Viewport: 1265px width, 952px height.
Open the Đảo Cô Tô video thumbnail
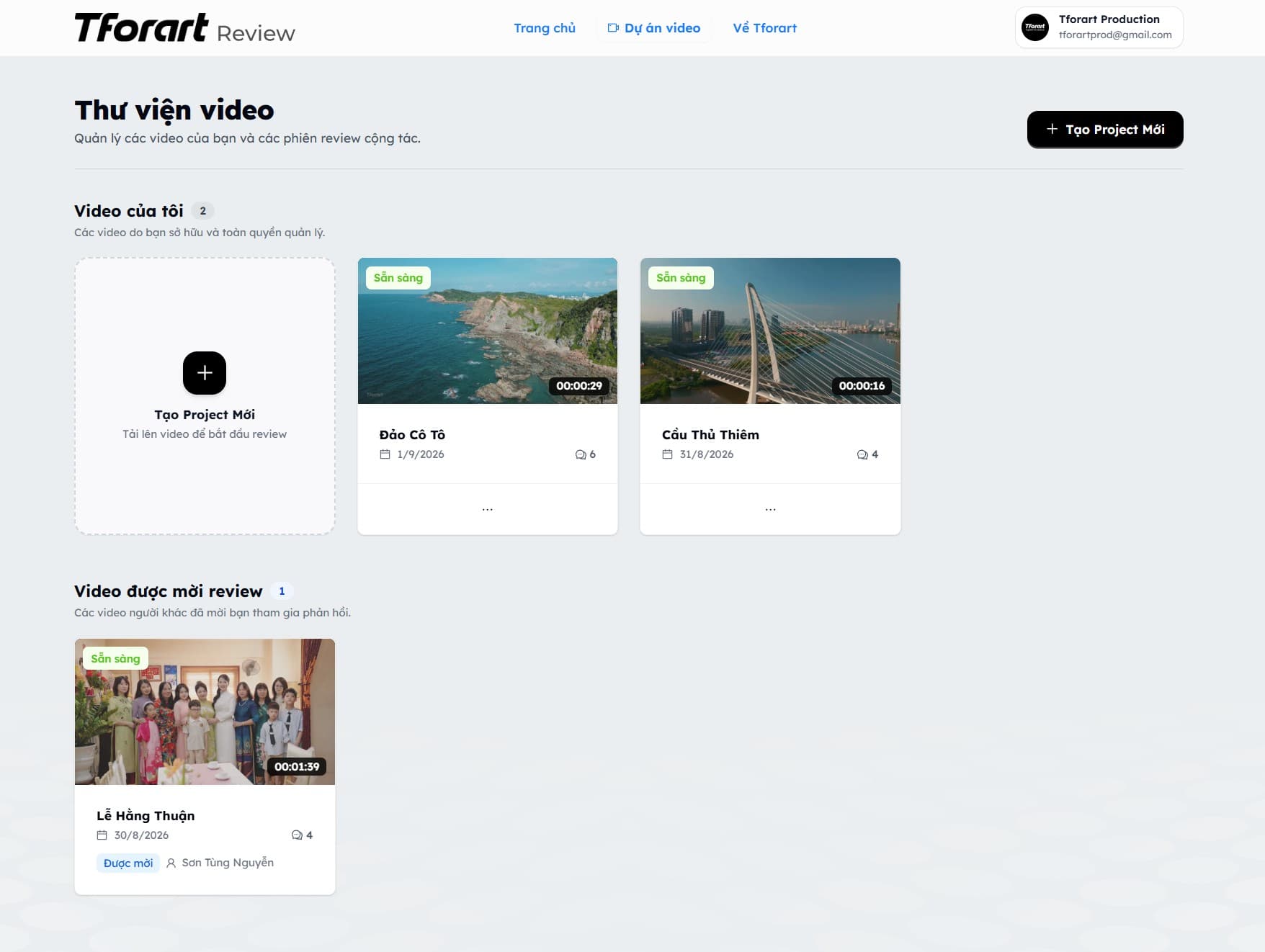tap(488, 331)
